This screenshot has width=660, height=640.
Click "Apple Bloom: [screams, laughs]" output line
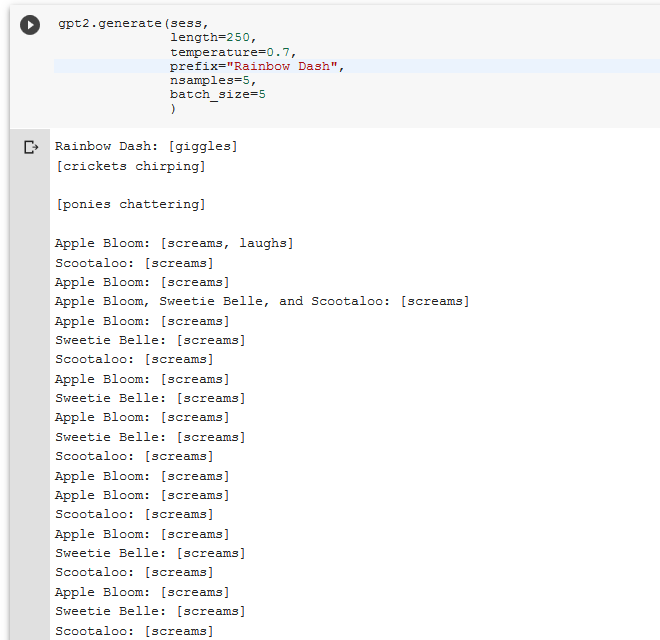pyautogui.click(x=174, y=243)
